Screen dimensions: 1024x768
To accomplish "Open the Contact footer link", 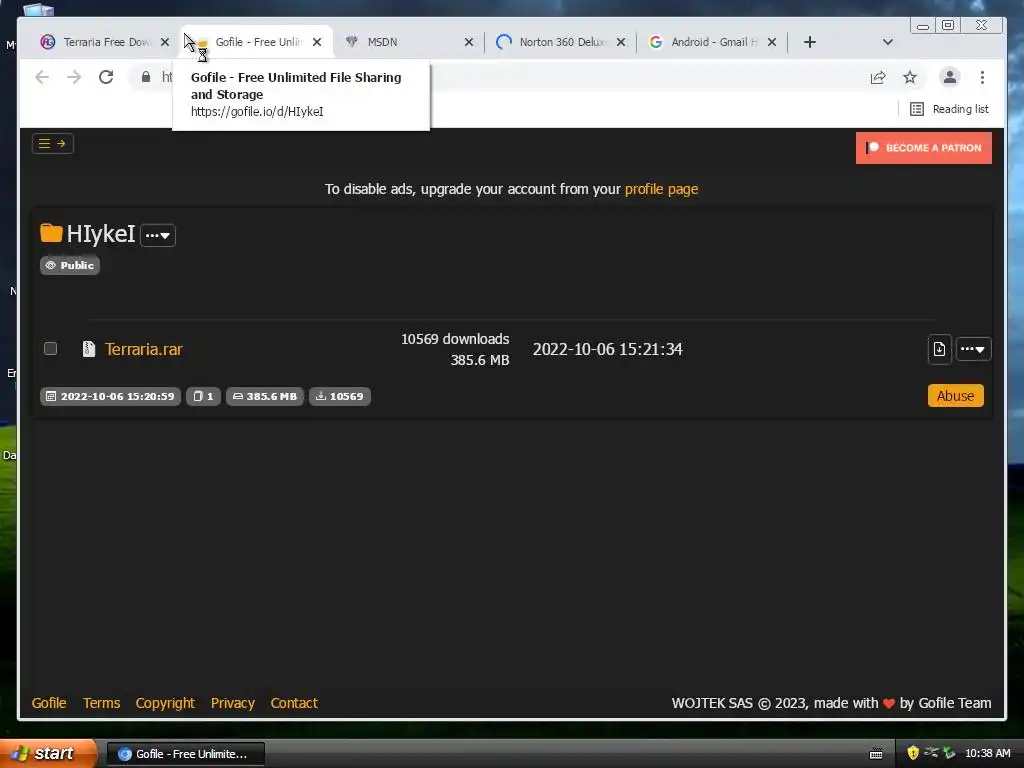I will [294, 703].
